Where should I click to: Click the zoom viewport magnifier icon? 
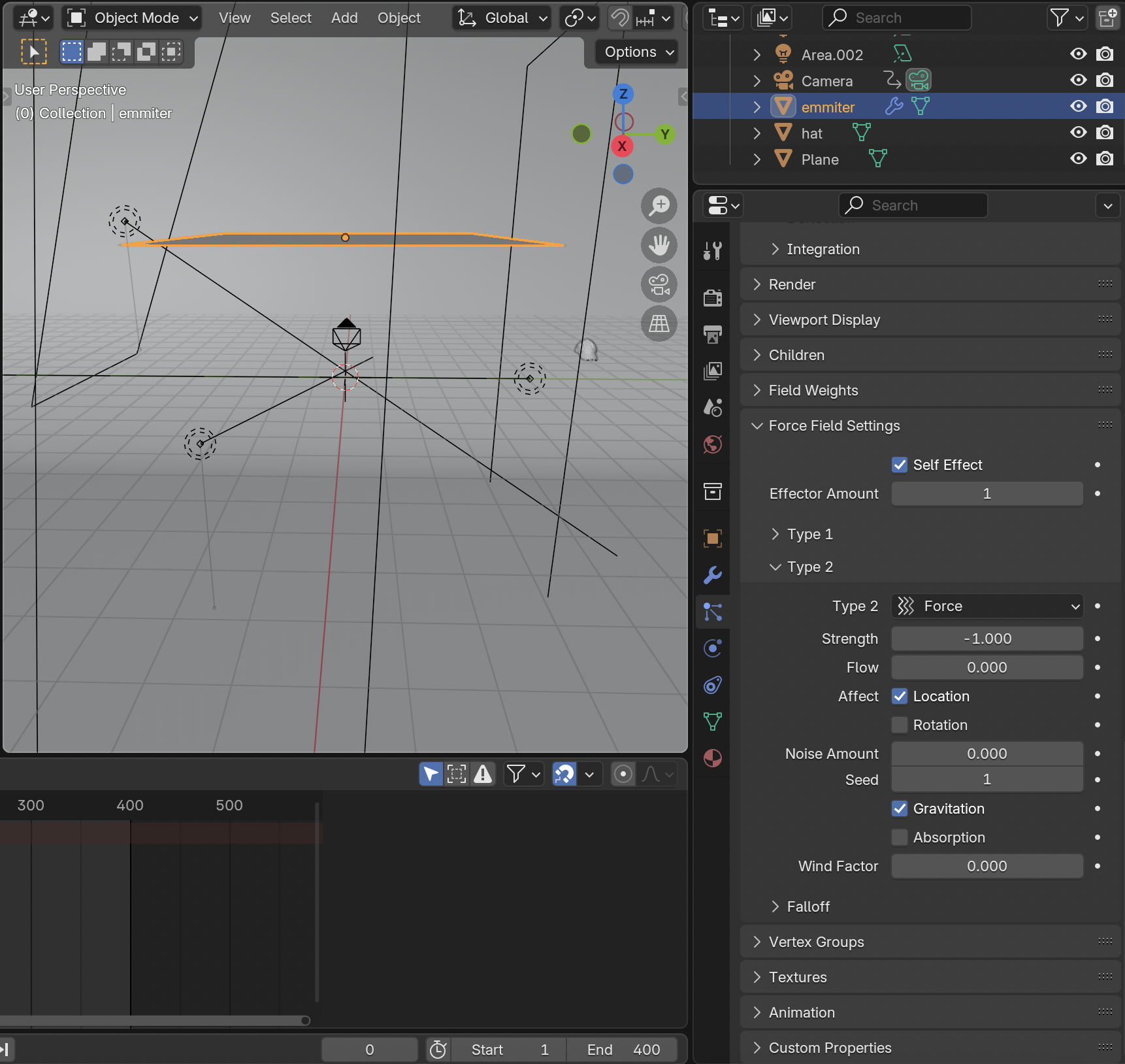tap(659, 206)
